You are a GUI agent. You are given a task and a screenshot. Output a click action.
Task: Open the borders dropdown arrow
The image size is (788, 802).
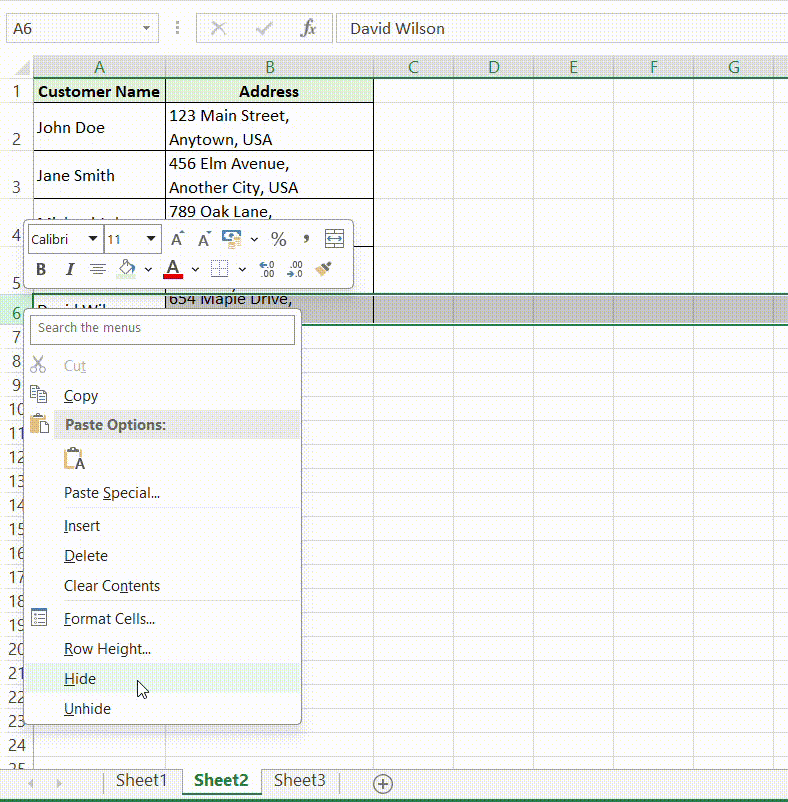242,270
